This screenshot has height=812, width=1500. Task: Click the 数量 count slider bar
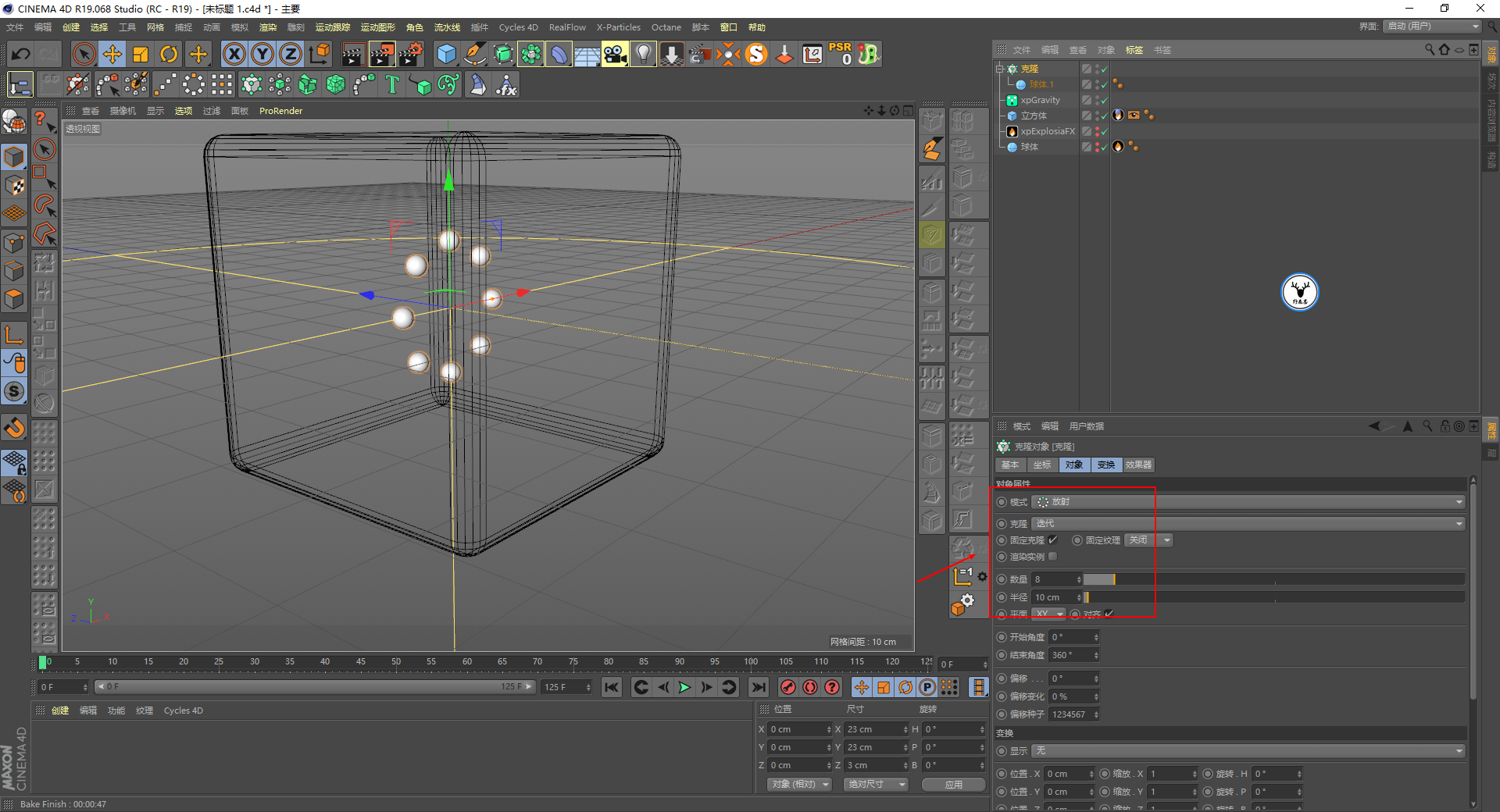click(x=1273, y=579)
